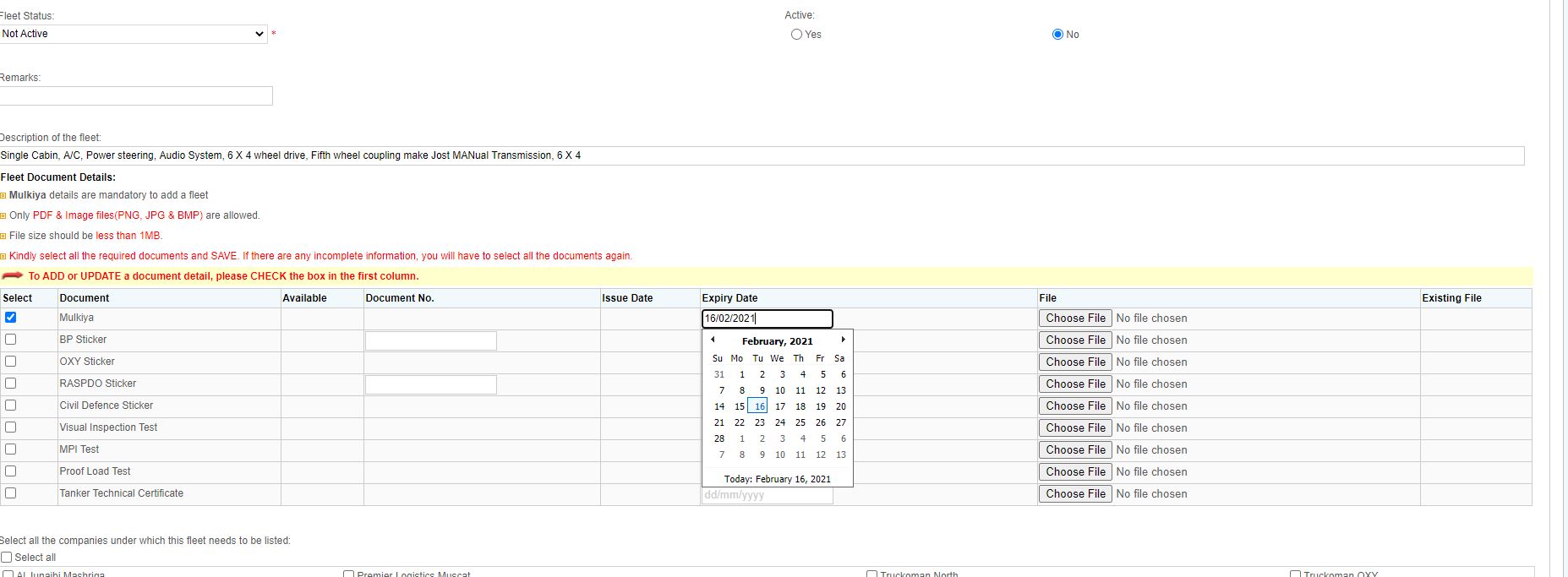This screenshot has height=577, width=1568.
Task: Click the Remarks text field
Action: (136, 96)
